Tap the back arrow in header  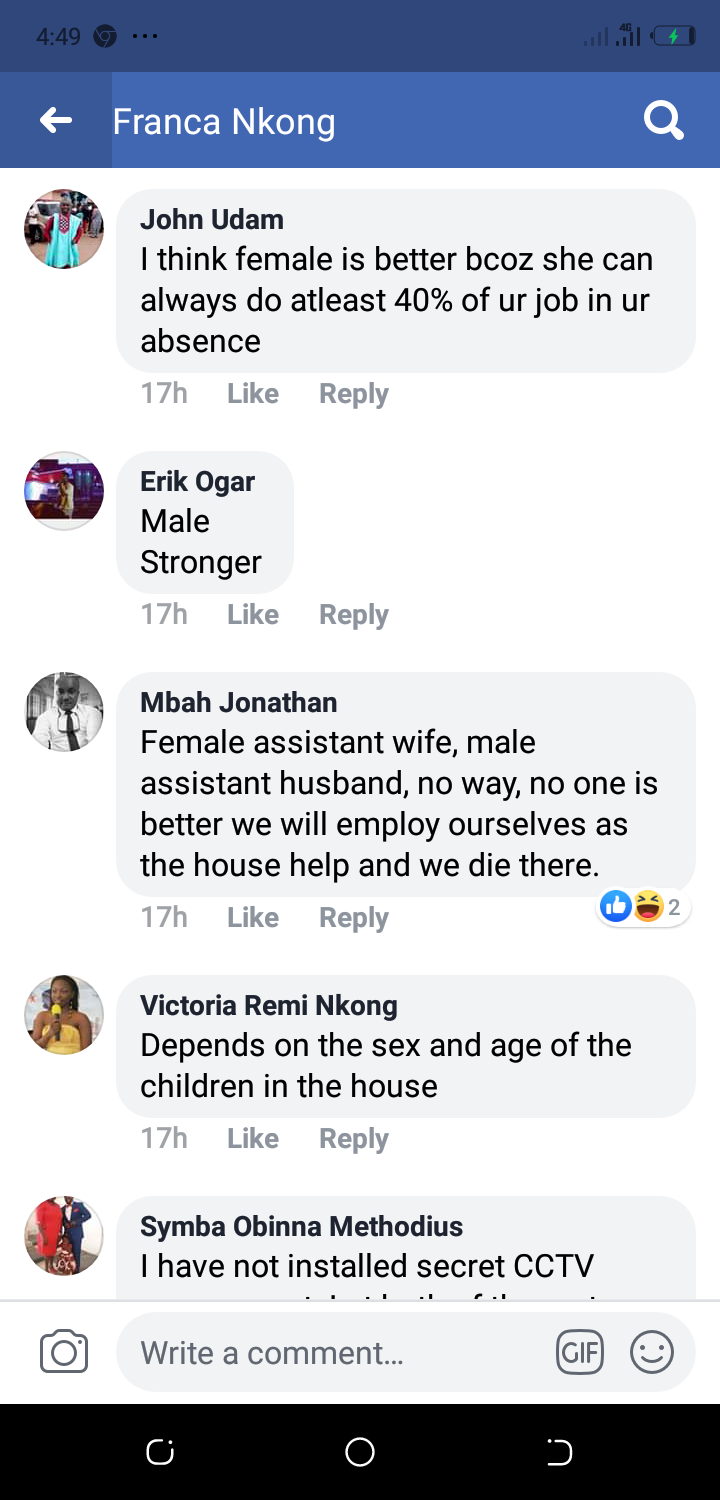tap(56, 121)
